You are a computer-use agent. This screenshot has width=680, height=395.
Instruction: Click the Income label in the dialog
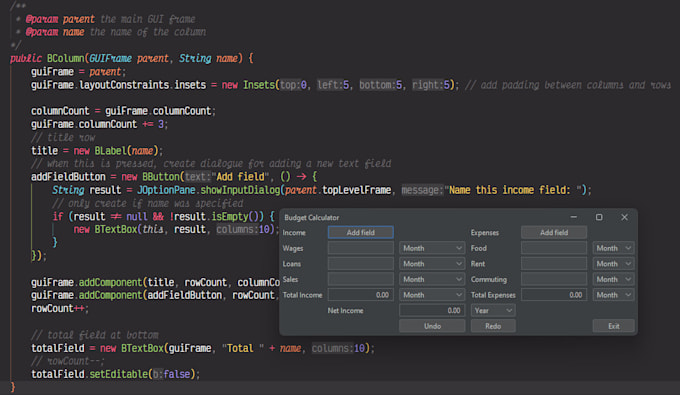tap(294, 233)
